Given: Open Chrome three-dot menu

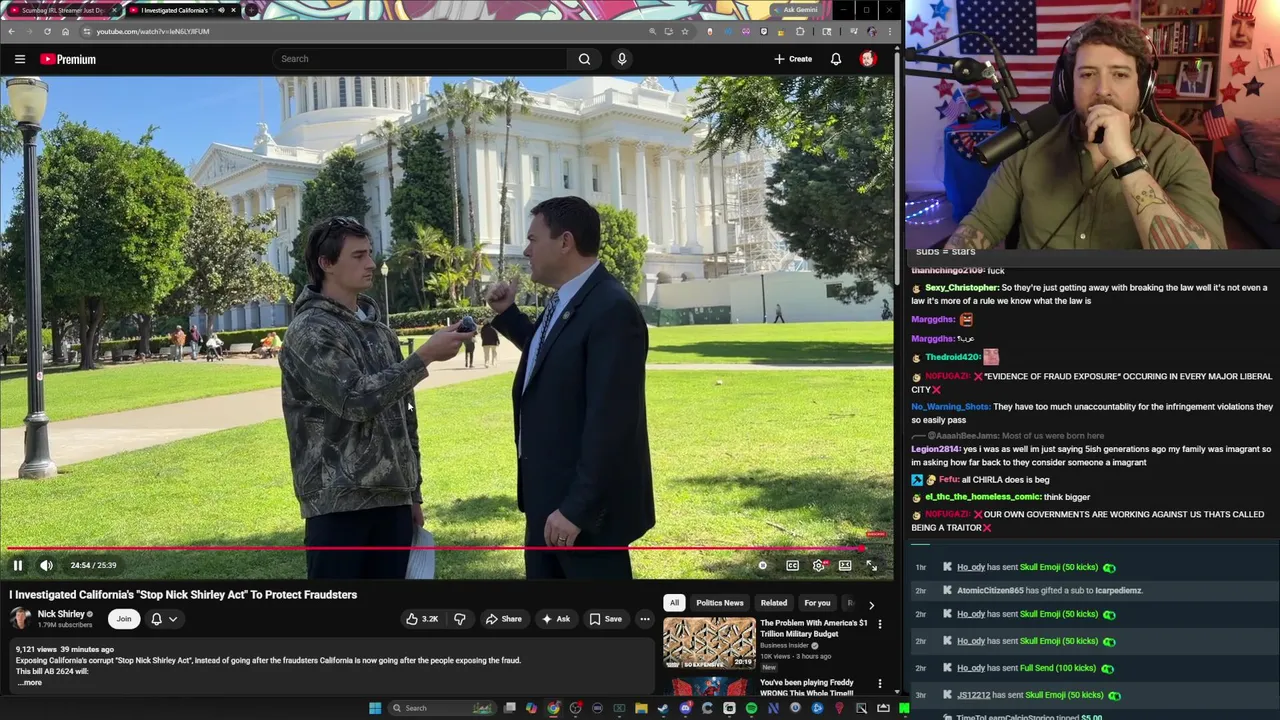Looking at the screenshot, I should click(x=889, y=31).
